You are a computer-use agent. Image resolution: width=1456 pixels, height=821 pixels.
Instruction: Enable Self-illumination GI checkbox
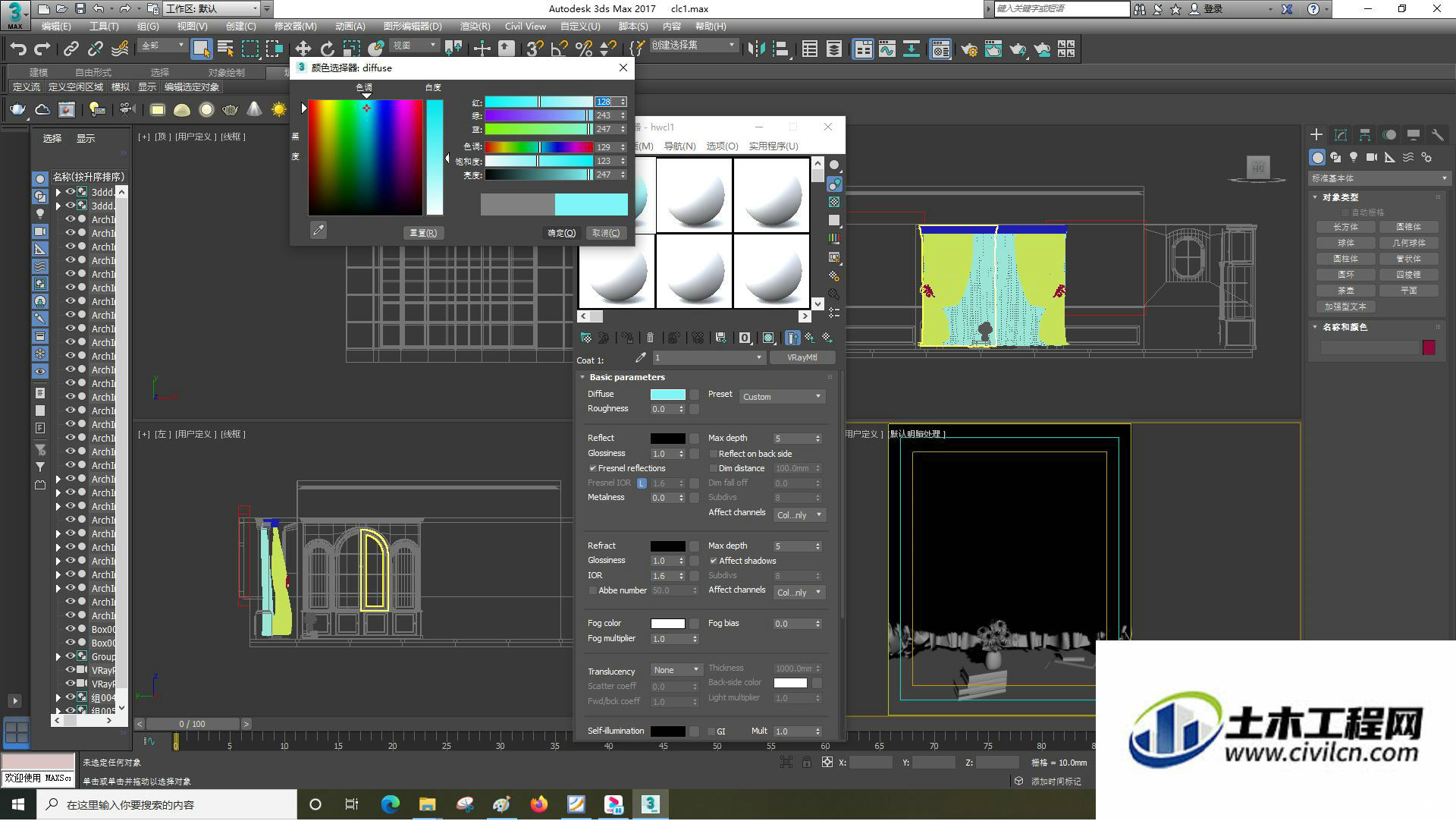[711, 731]
